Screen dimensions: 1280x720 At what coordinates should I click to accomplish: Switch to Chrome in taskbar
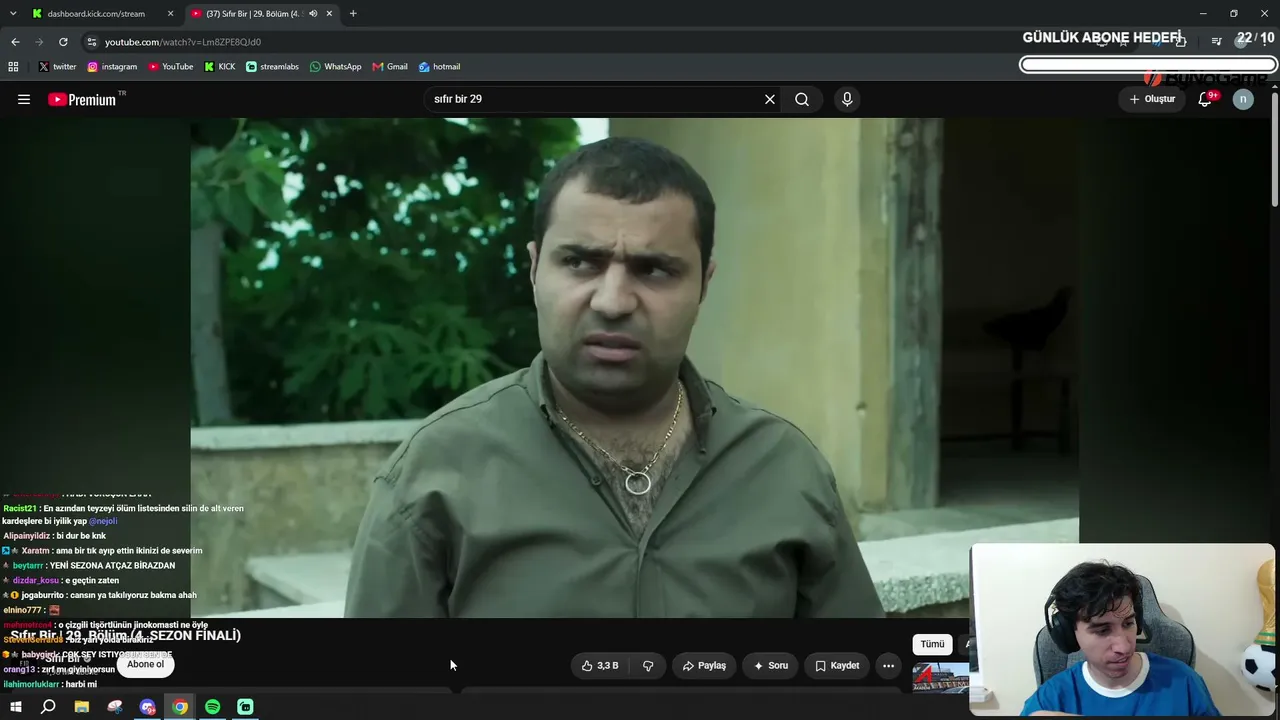(180, 707)
